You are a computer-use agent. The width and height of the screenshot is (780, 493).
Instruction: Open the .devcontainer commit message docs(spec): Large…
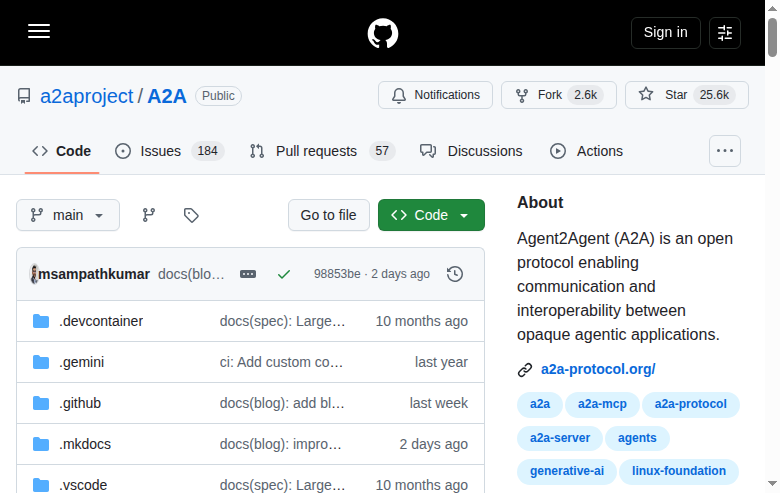point(282,321)
